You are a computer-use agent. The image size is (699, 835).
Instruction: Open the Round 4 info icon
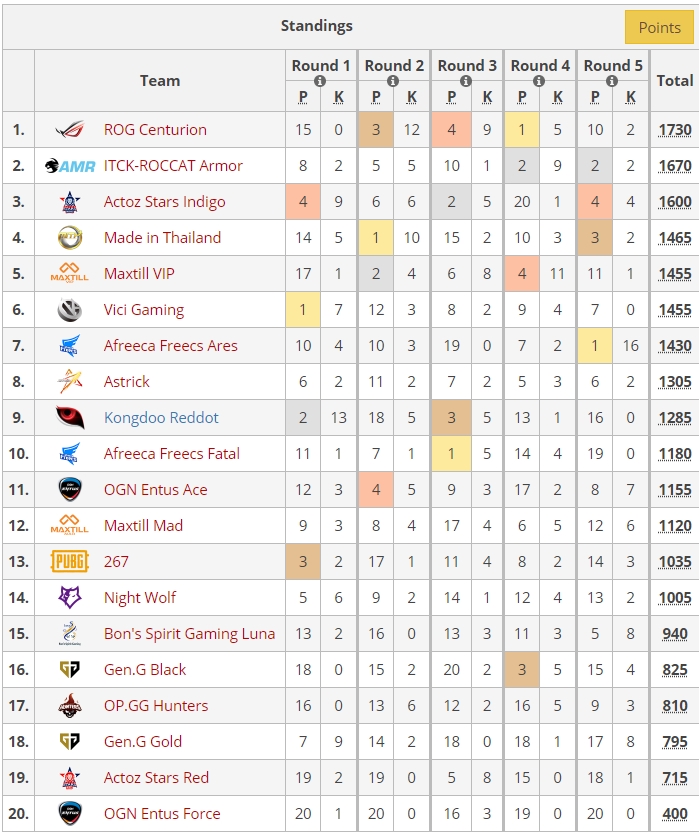539,81
